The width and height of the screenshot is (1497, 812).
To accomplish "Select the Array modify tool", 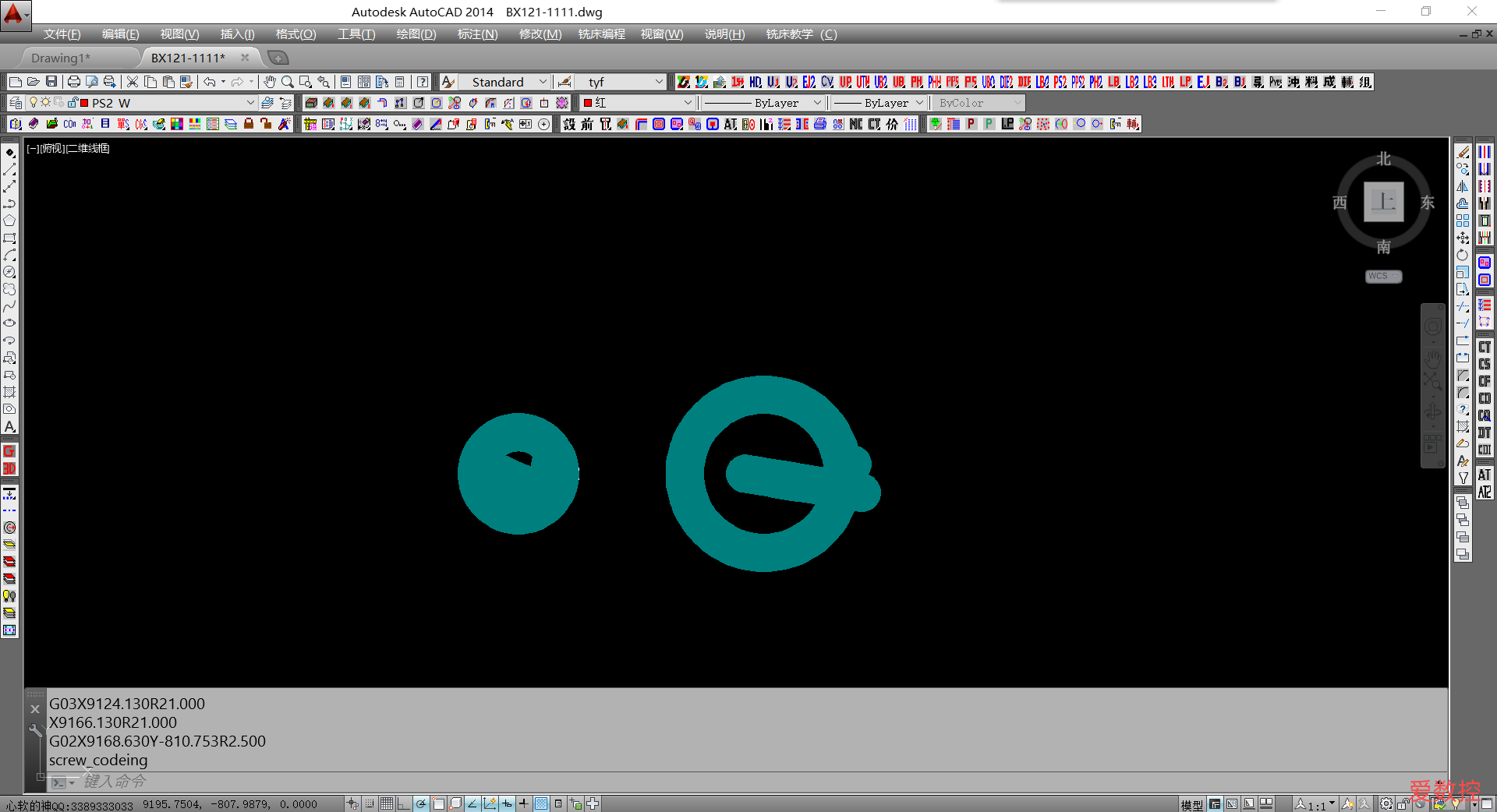I will [1463, 221].
